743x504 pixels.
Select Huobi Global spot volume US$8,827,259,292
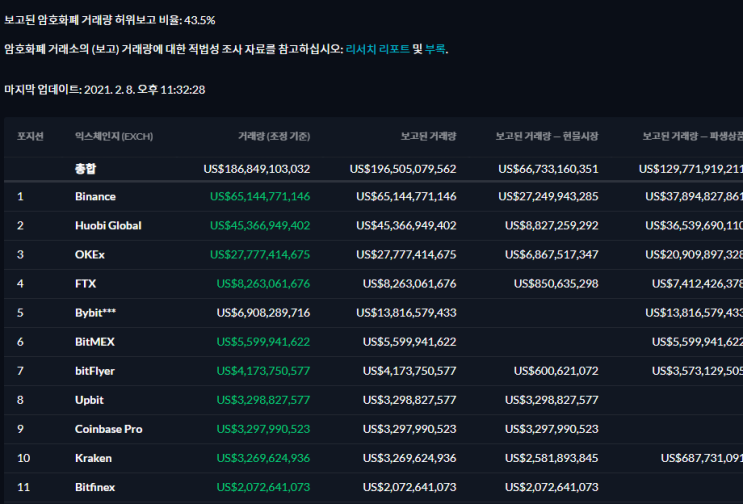[x=552, y=225]
